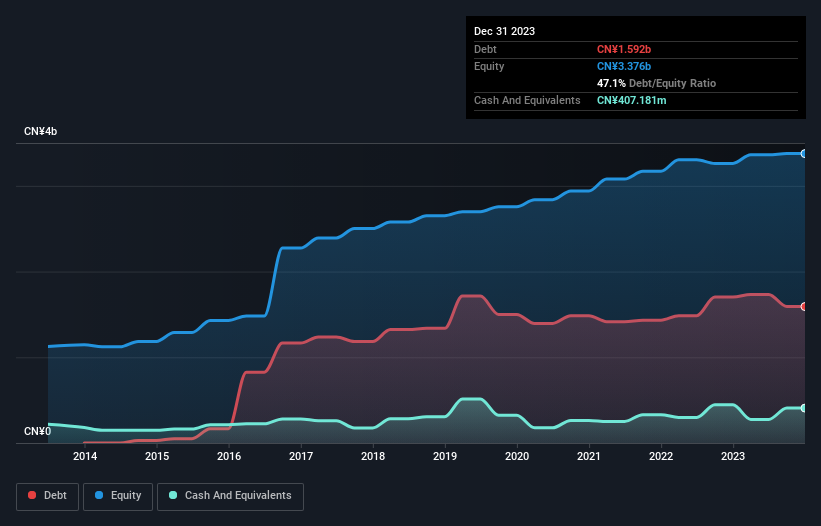Toggle the Debt series legend button
Viewport: 821px width, 526px height.
[48, 496]
